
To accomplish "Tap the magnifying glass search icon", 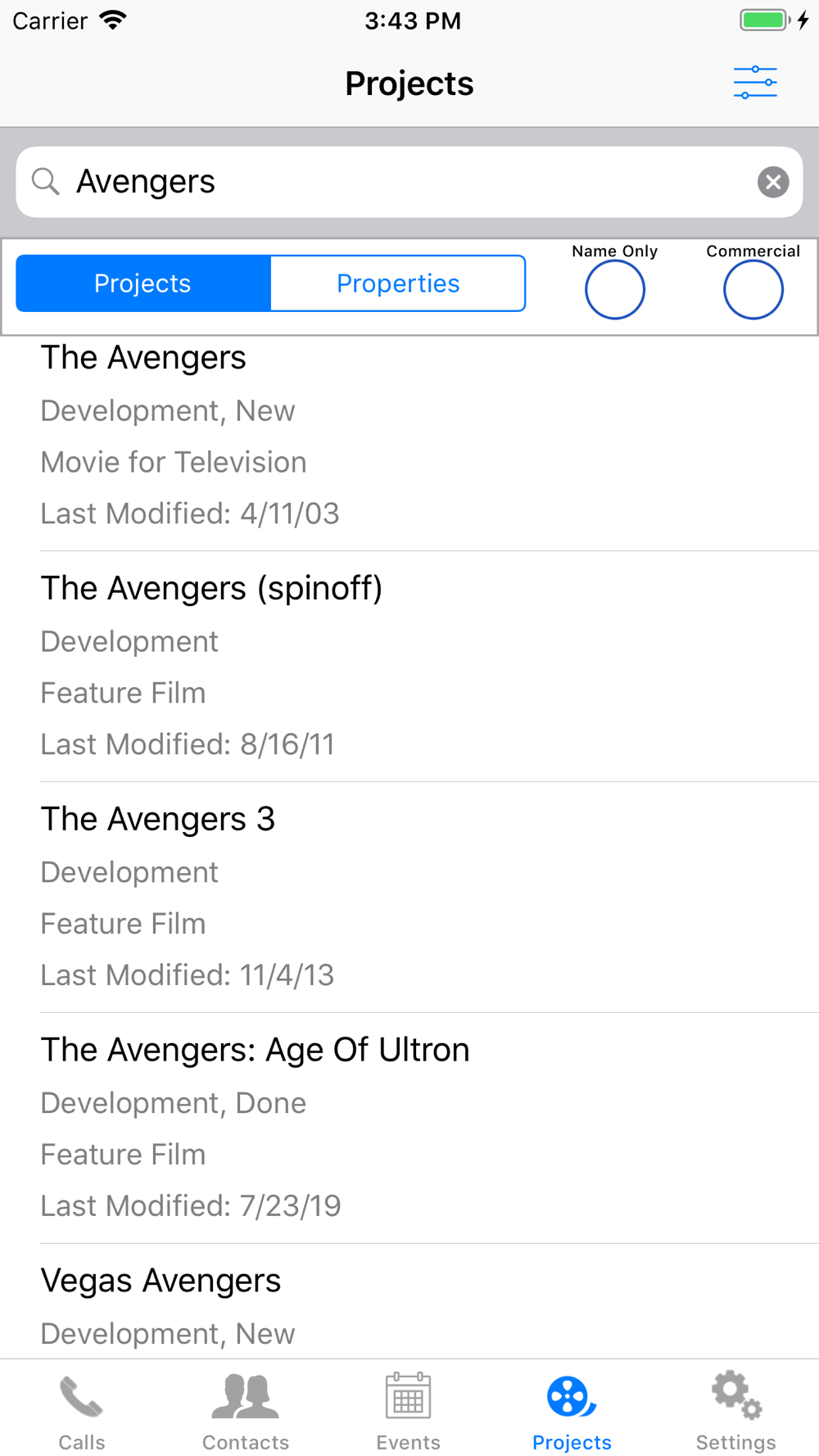I will 46,182.
